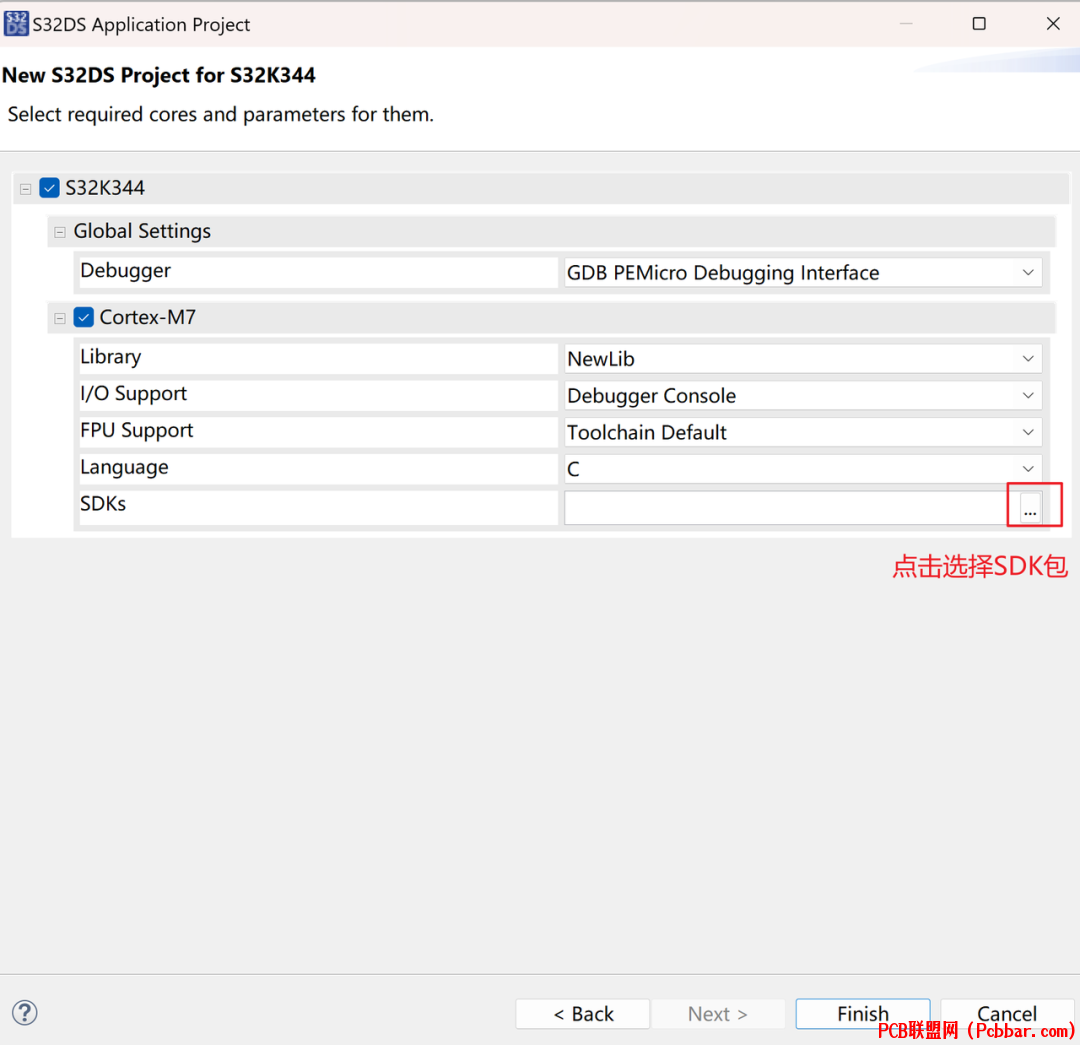1080x1045 pixels.
Task: Go back with the Back button
Action: (583, 1014)
